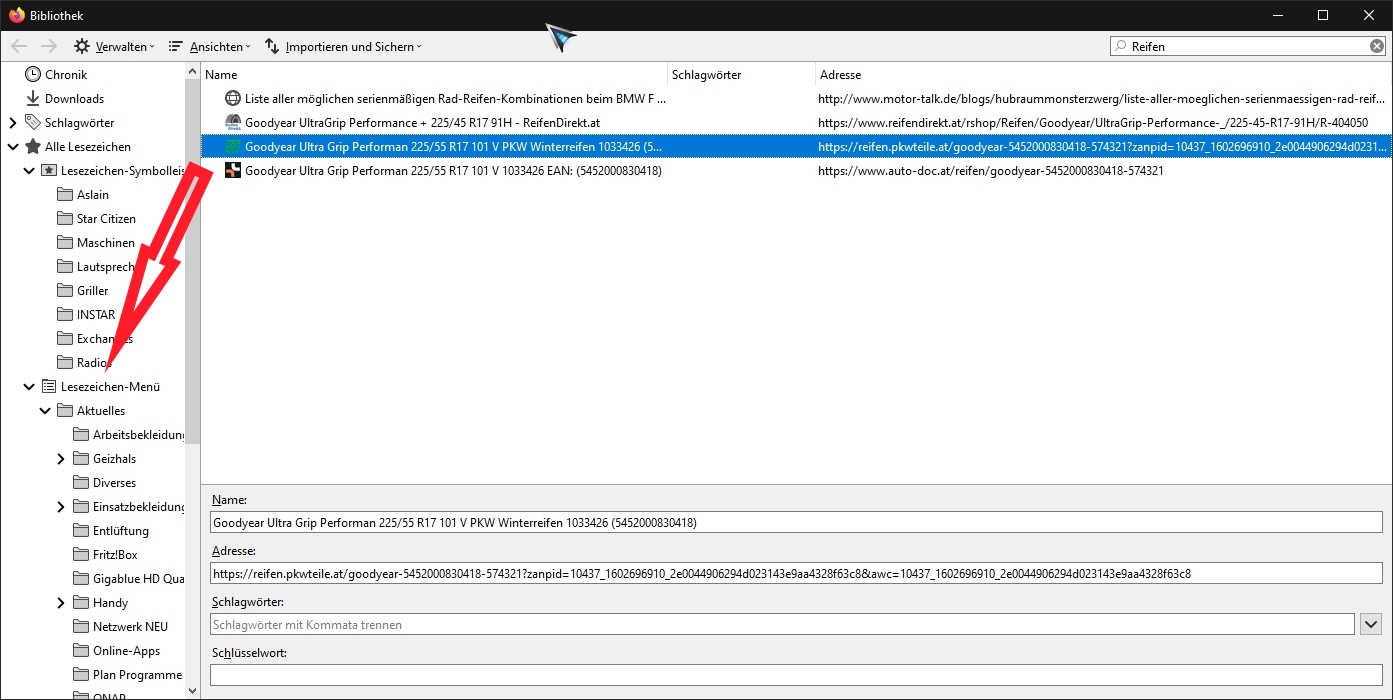Open the Schlagwörter tags dropdown arrow
Screen dimensions: 1393x700
1371,624
